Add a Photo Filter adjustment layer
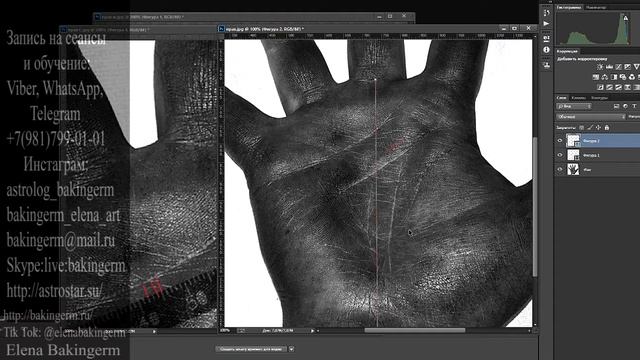The height and width of the screenshot is (360, 640). [x=623, y=77]
